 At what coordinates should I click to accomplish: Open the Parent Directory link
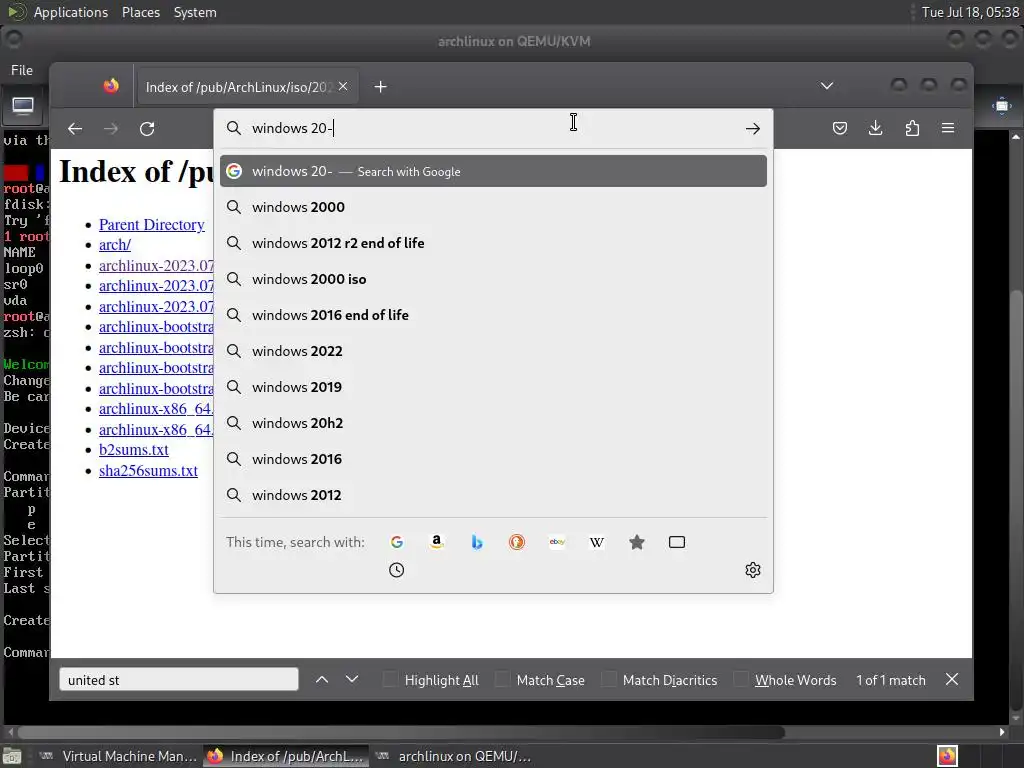(152, 225)
